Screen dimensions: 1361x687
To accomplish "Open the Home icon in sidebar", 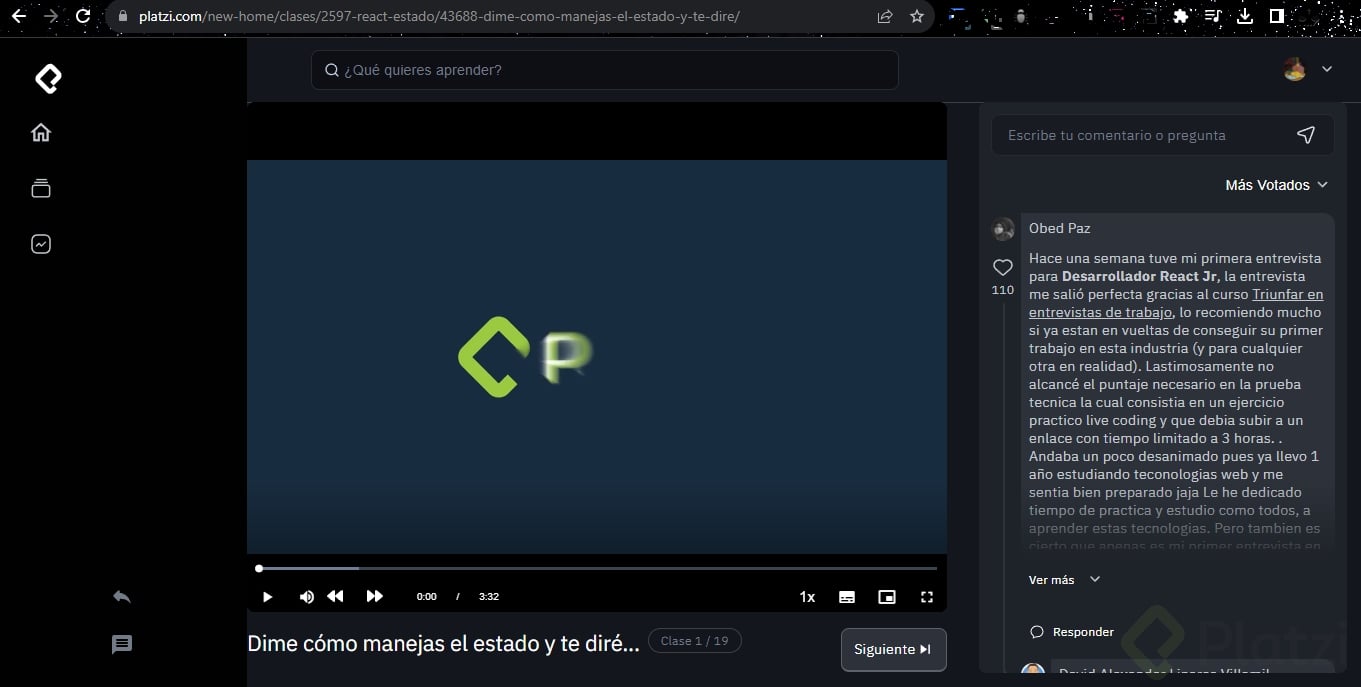I will pos(41,132).
